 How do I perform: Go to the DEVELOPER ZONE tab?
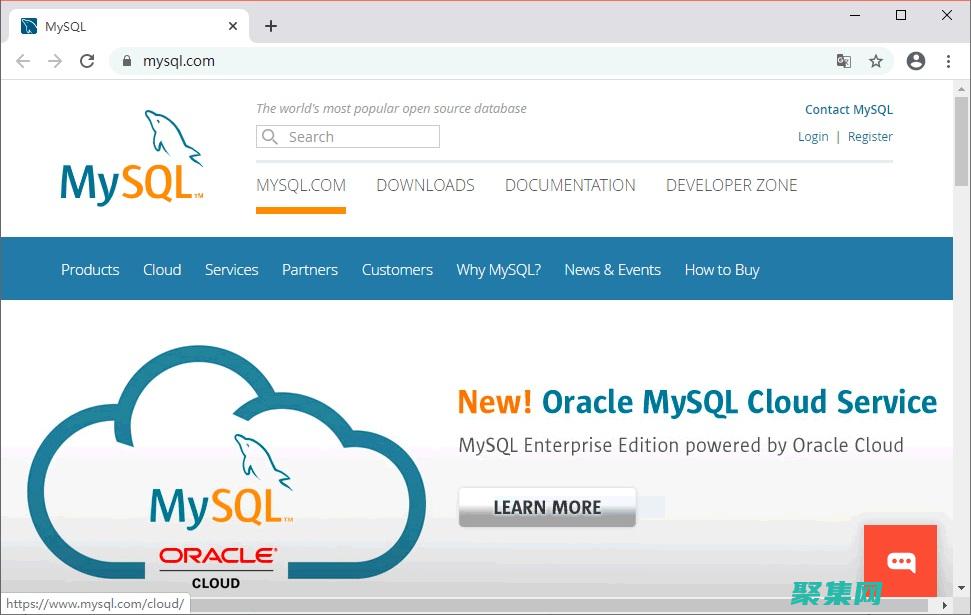pos(731,185)
